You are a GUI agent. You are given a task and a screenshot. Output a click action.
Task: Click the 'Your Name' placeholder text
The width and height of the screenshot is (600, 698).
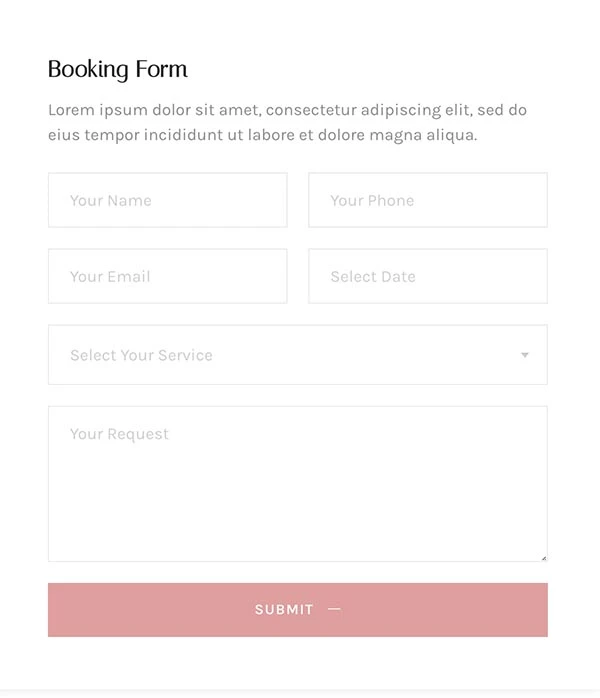tap(111, 200)
